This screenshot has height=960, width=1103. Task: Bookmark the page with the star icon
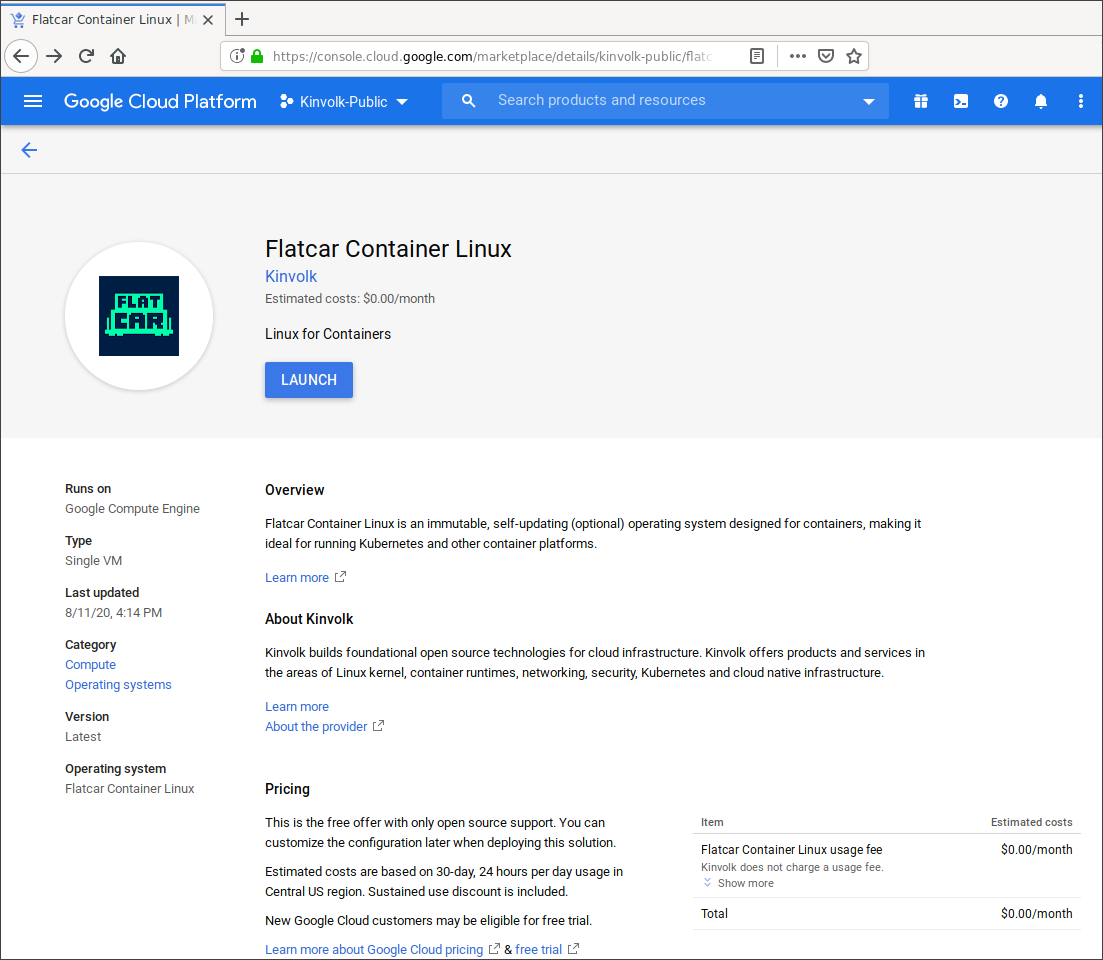coord(854,56)
